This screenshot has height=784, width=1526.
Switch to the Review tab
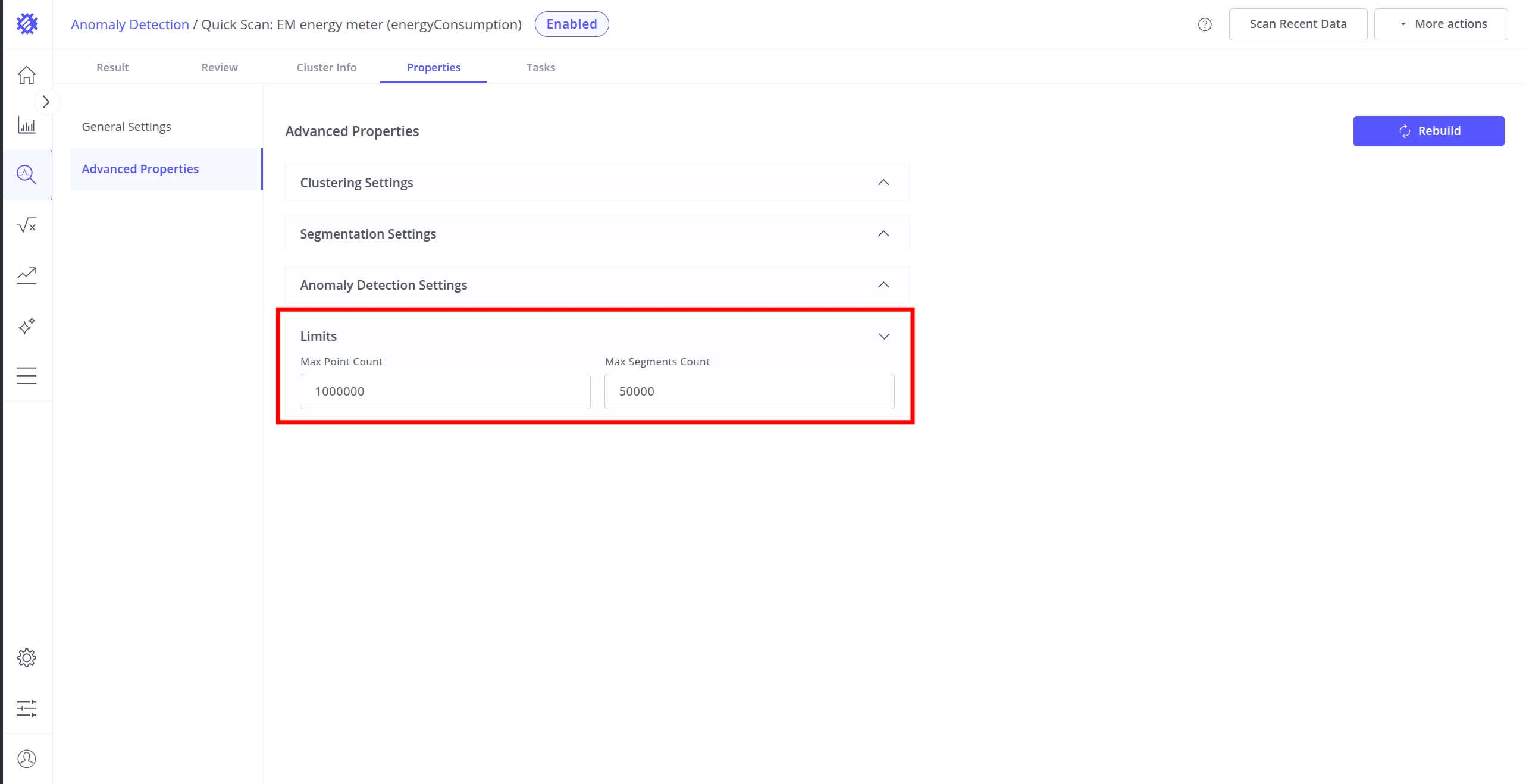220,67
